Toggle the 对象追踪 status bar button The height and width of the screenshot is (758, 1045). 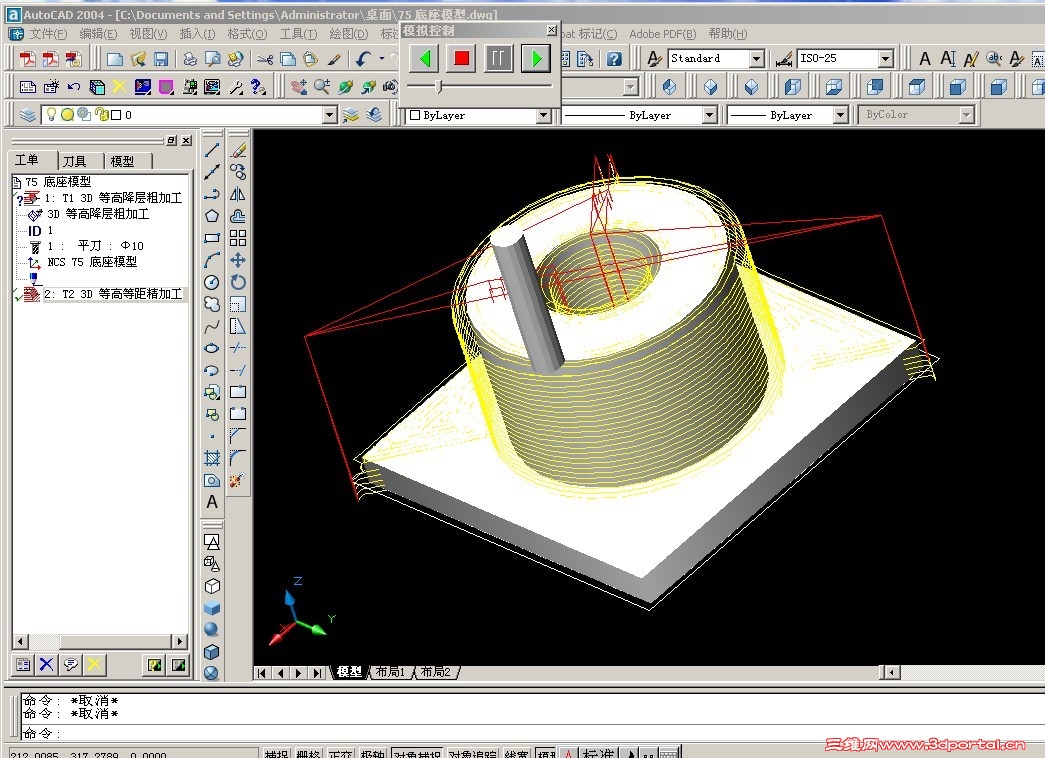(x=472, y=754)
